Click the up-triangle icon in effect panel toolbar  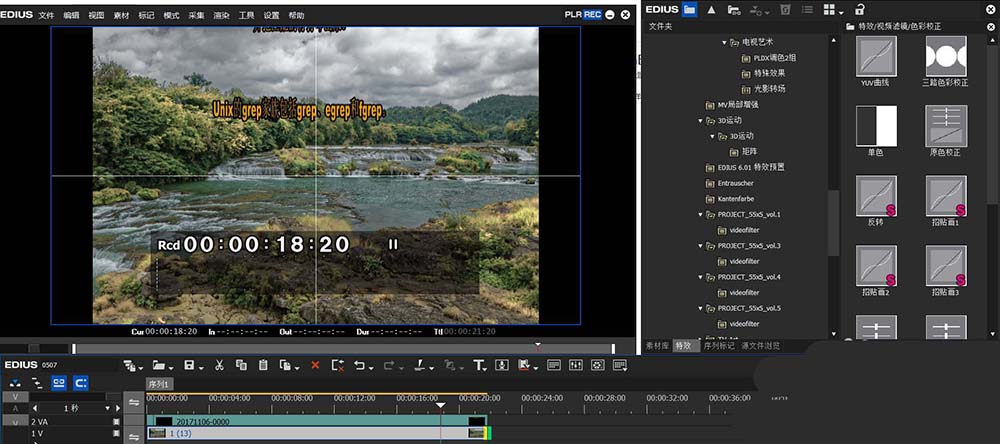click(x=712, y=9)
